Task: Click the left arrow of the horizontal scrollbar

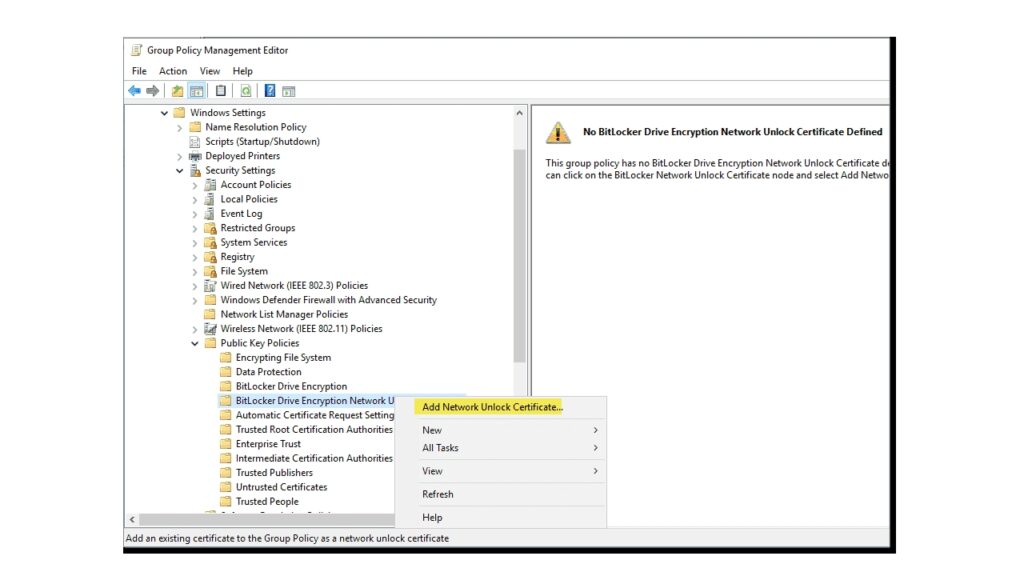Action: [x=132, y=520]
